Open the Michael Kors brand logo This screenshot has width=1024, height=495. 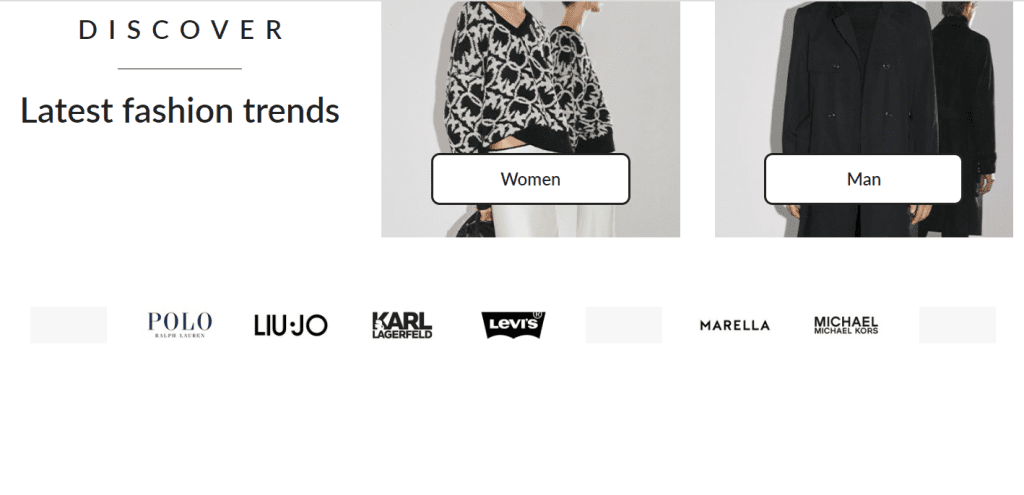pos(846,325)
